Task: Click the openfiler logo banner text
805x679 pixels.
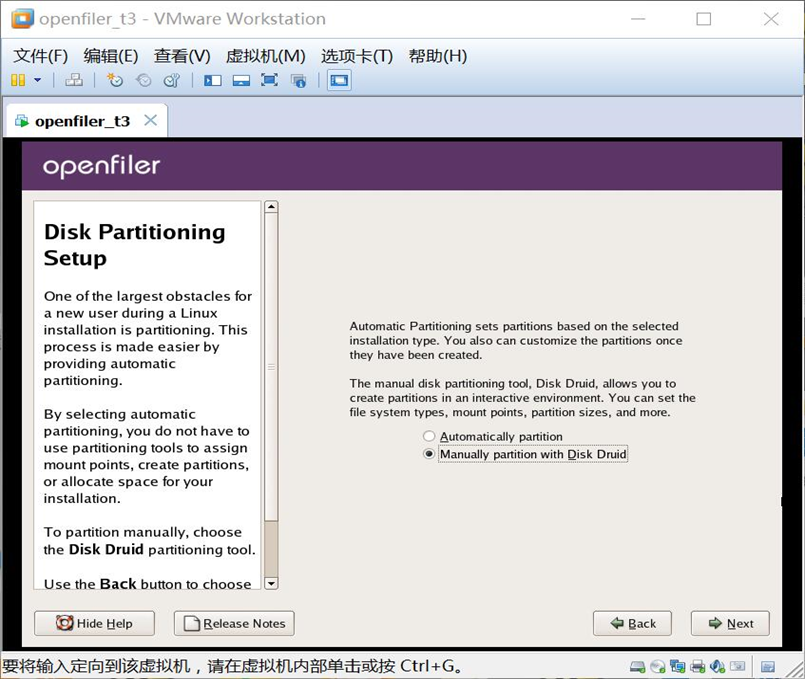Action: [102, 166]
